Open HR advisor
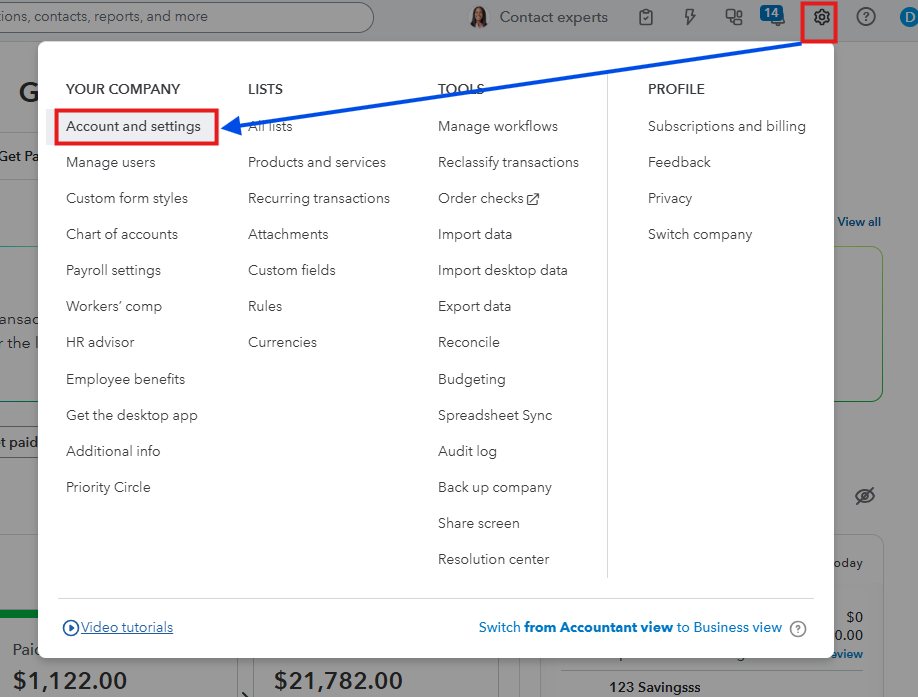Screen dimensions: 918x697 click(x=100, y=342)
